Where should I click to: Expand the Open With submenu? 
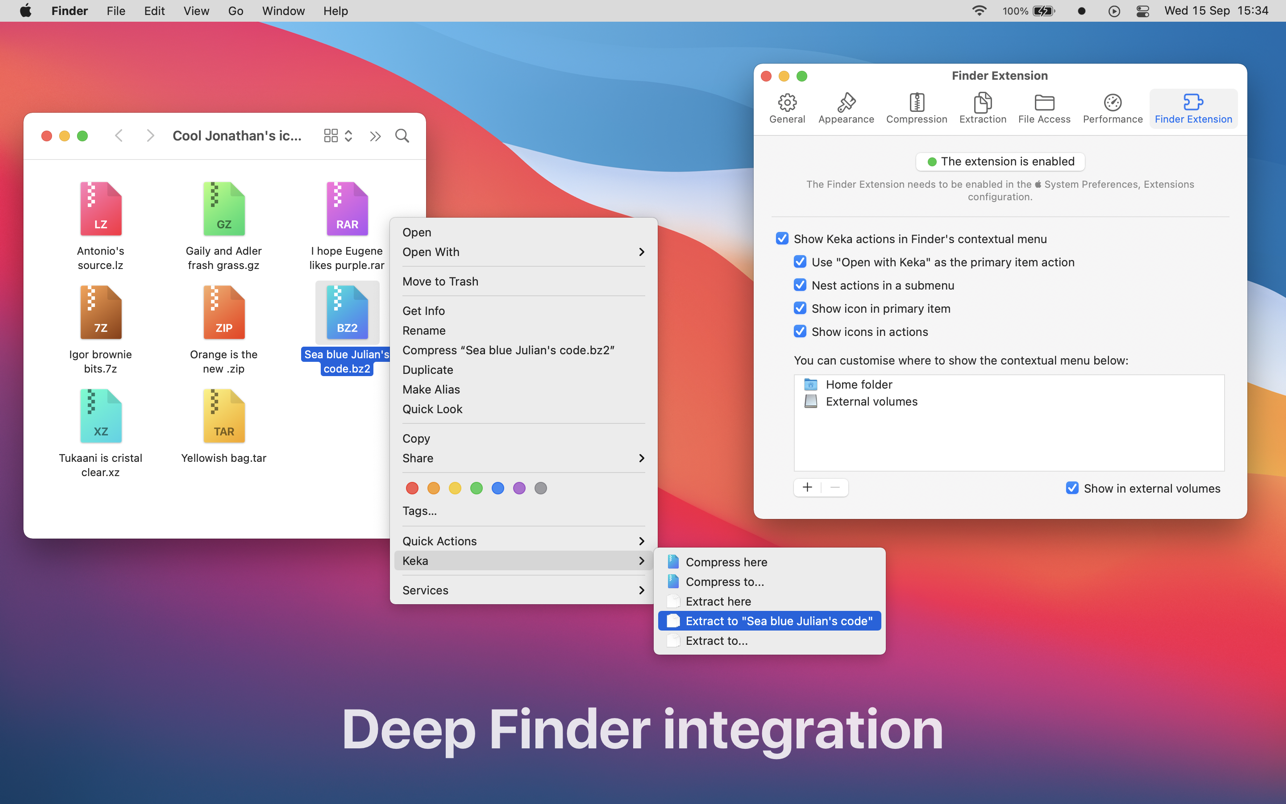tap(522, 252)
